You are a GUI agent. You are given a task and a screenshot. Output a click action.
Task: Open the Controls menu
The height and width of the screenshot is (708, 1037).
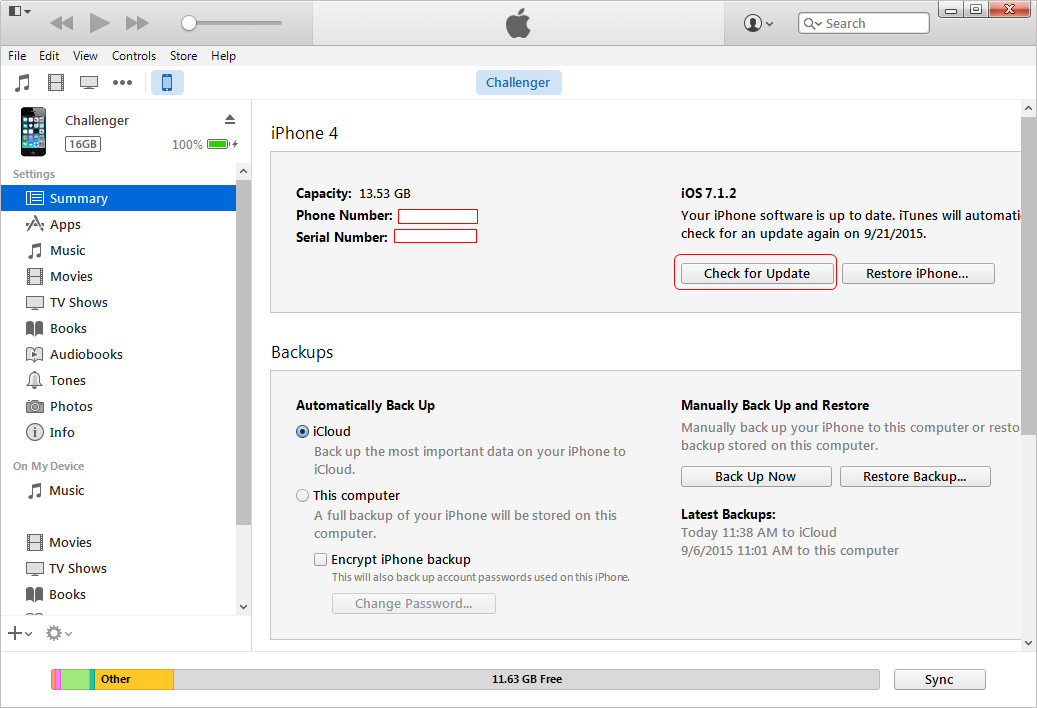click(133, 56)
